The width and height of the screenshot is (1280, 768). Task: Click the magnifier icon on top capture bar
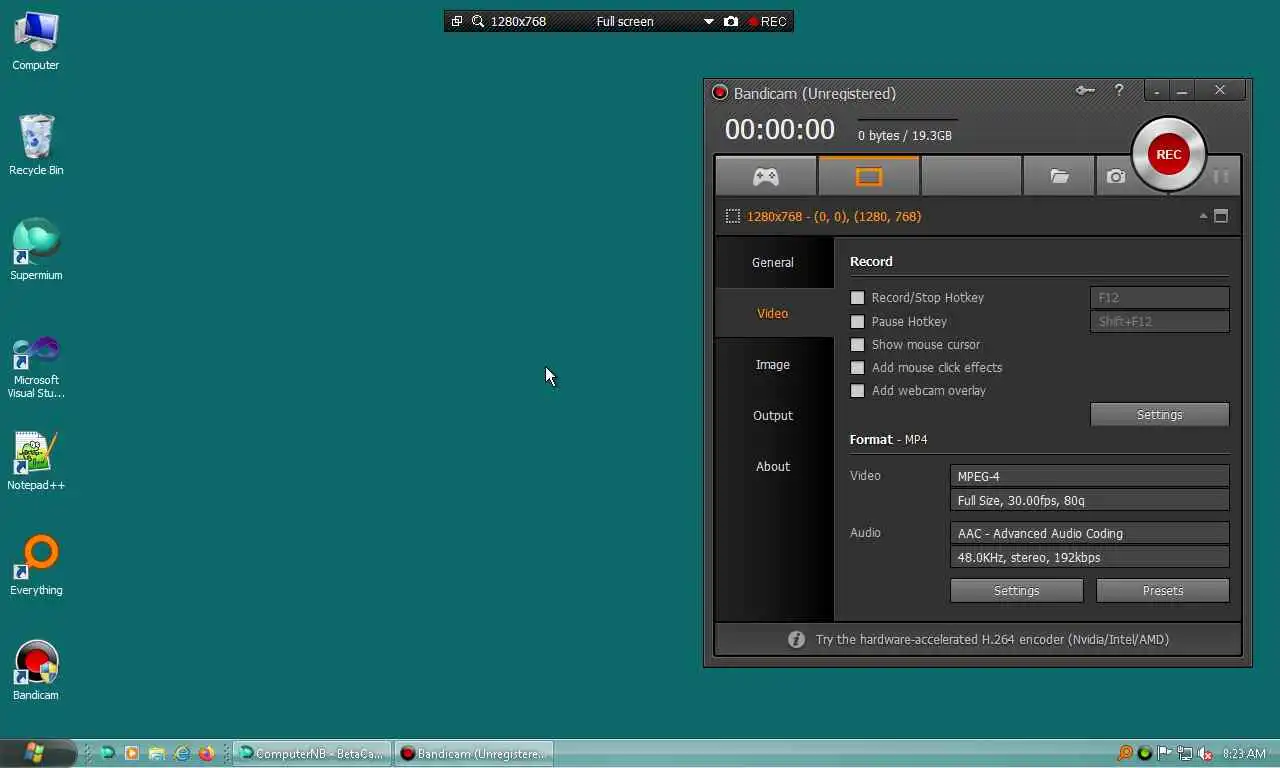478,21
